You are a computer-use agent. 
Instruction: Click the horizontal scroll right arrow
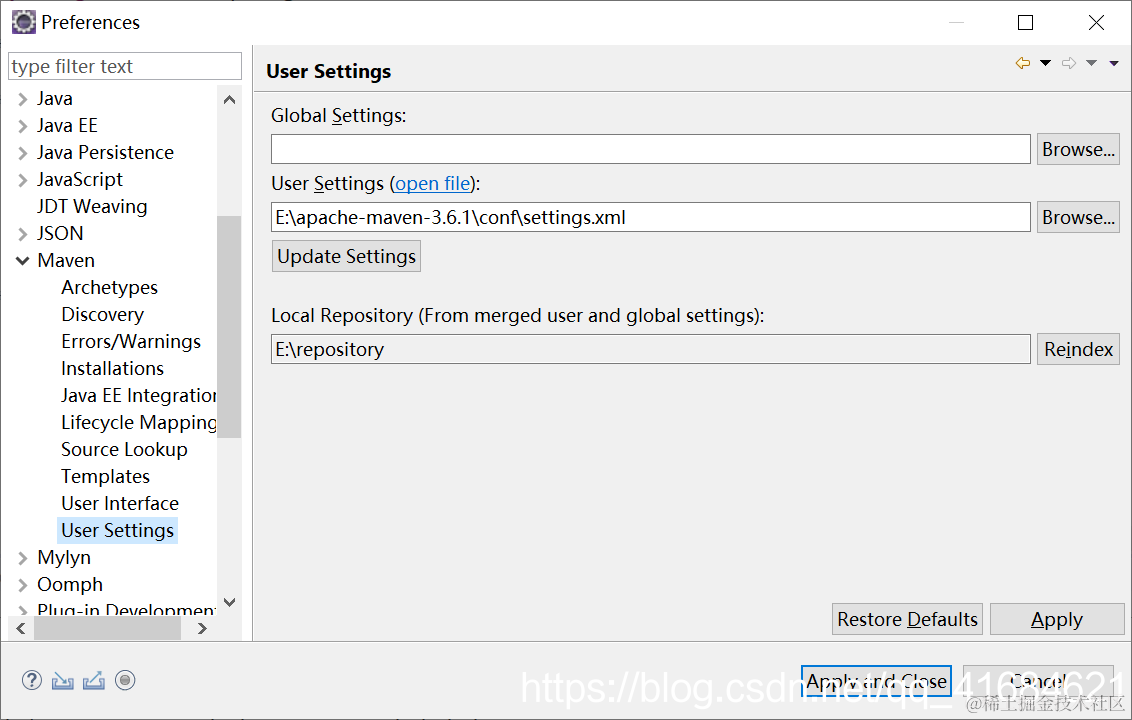click(x=203, y=628)
